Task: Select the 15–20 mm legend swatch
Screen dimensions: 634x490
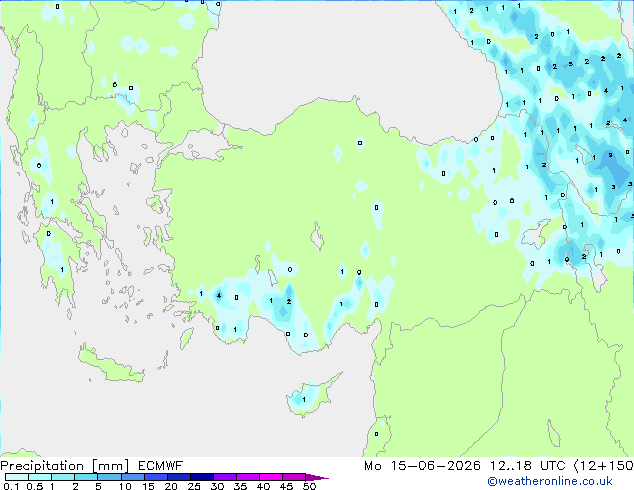Action: (x=155, y=477)
